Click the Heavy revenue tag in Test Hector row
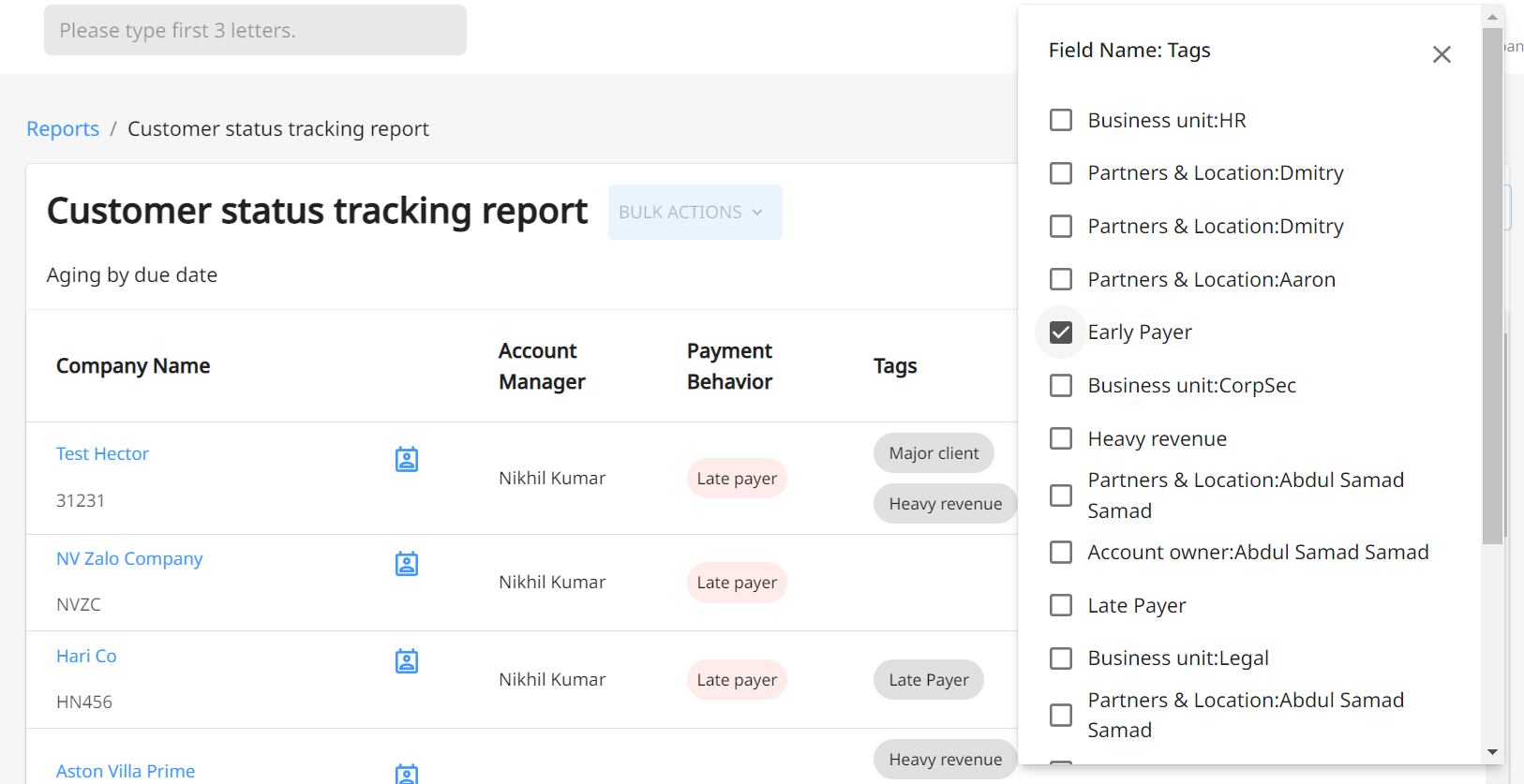Image resolution: width=1524 pixels, height=784 pixels. tap(946, 504)
